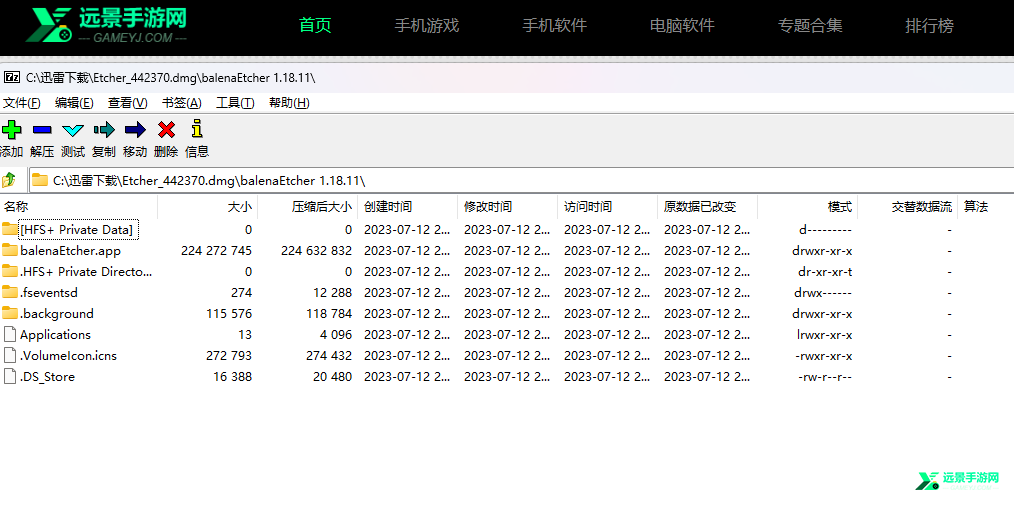This screenshot has width=1014, height=506.
Task: Click the mode value lrwxr-xr-x
Action: pyautogui.click(x=825, y=335)
